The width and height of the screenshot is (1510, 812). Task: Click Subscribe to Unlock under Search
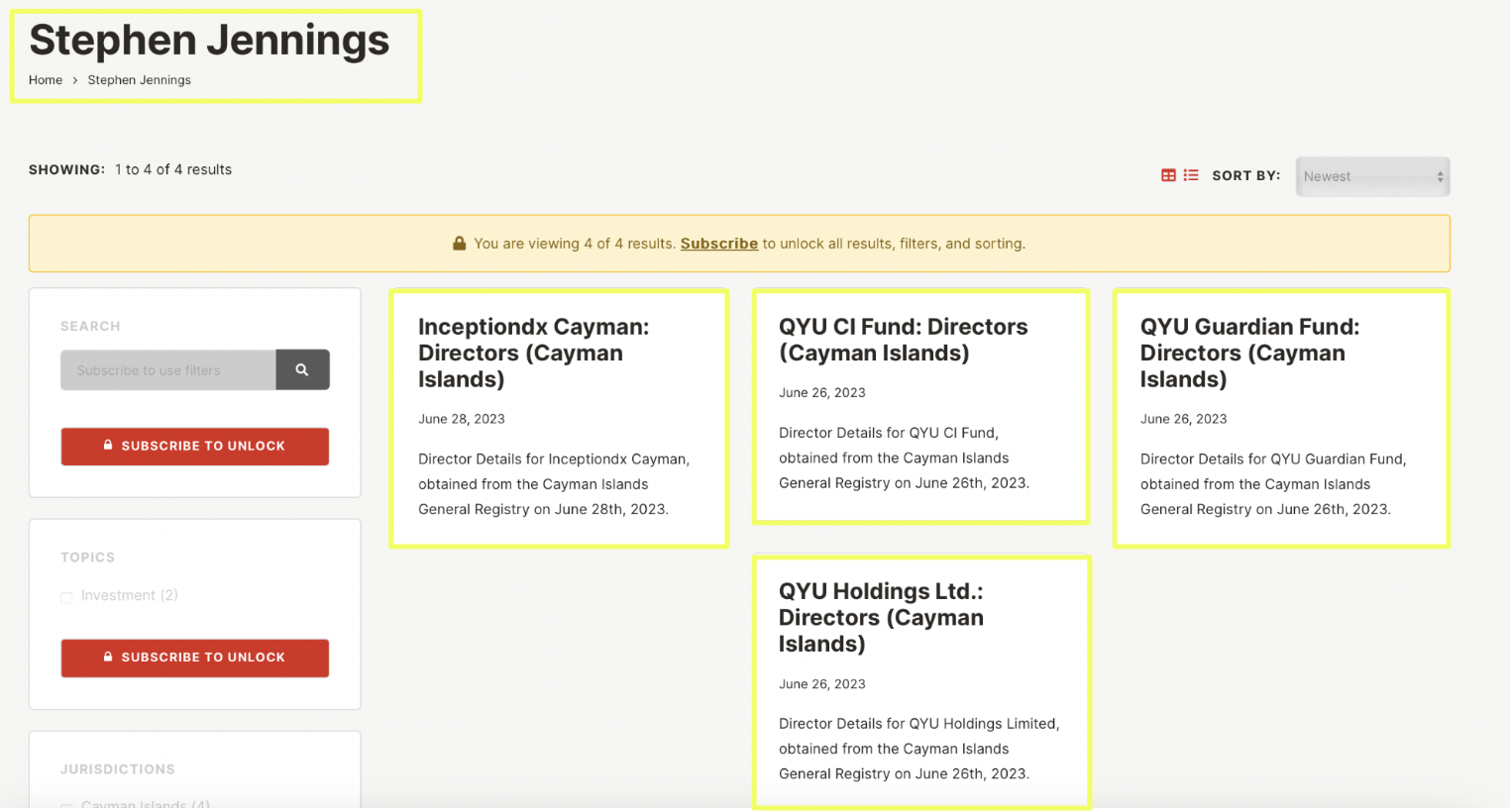click(x=195, y=447)
